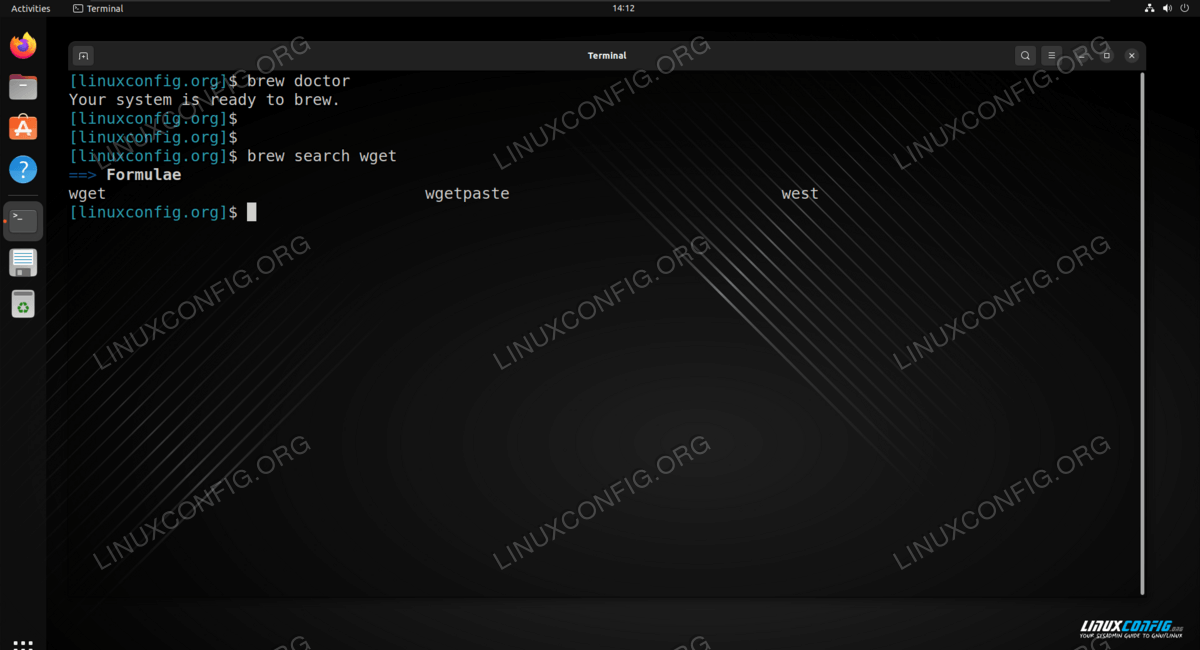Viewport: 1200px width, 650px height.
Task: Click the 'west' formula result
Action: click(x=800, y=194)
